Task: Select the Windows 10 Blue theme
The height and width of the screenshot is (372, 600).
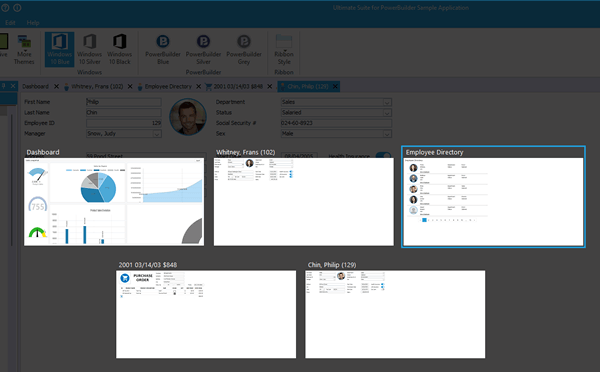Action: pos(60,50)
